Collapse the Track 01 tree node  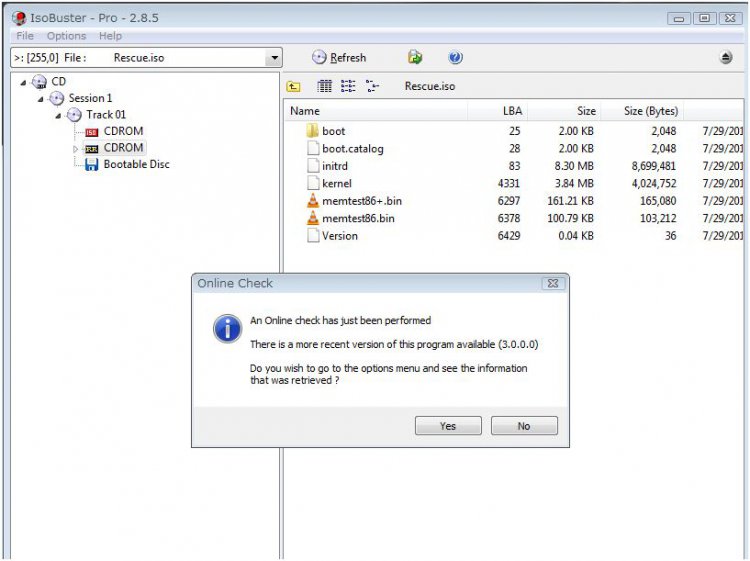(58, 116)
